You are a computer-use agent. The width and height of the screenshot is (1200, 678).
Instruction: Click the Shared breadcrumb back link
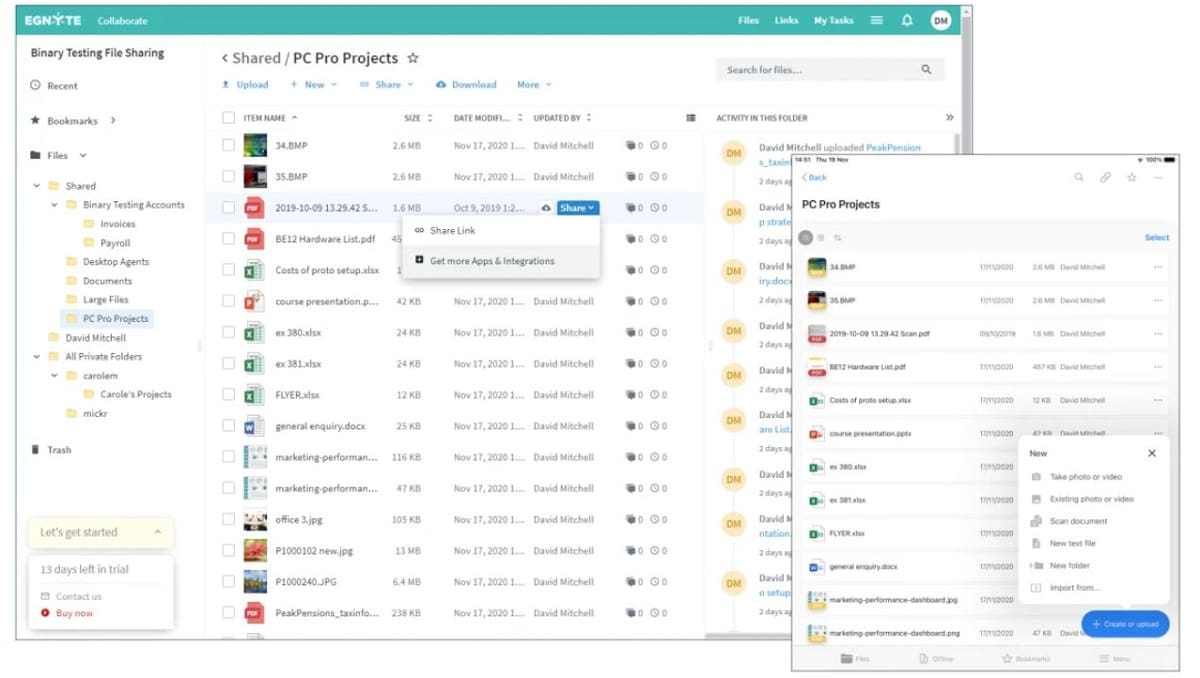(251, 58)
